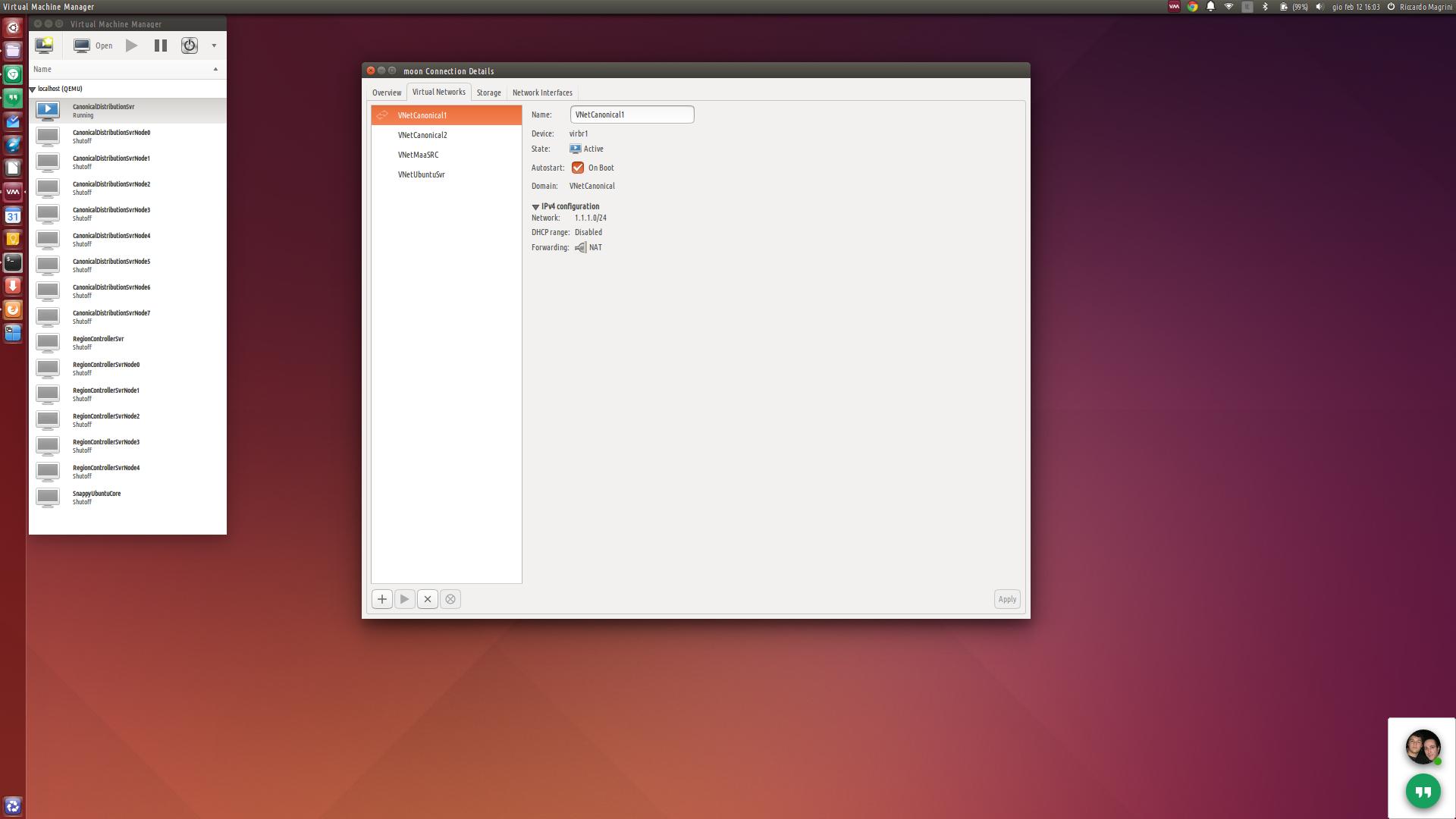The width and height of the screenshot is (1456, 819).
Task: Select VNetCanonical1 in network list
Action: [447, 115]
